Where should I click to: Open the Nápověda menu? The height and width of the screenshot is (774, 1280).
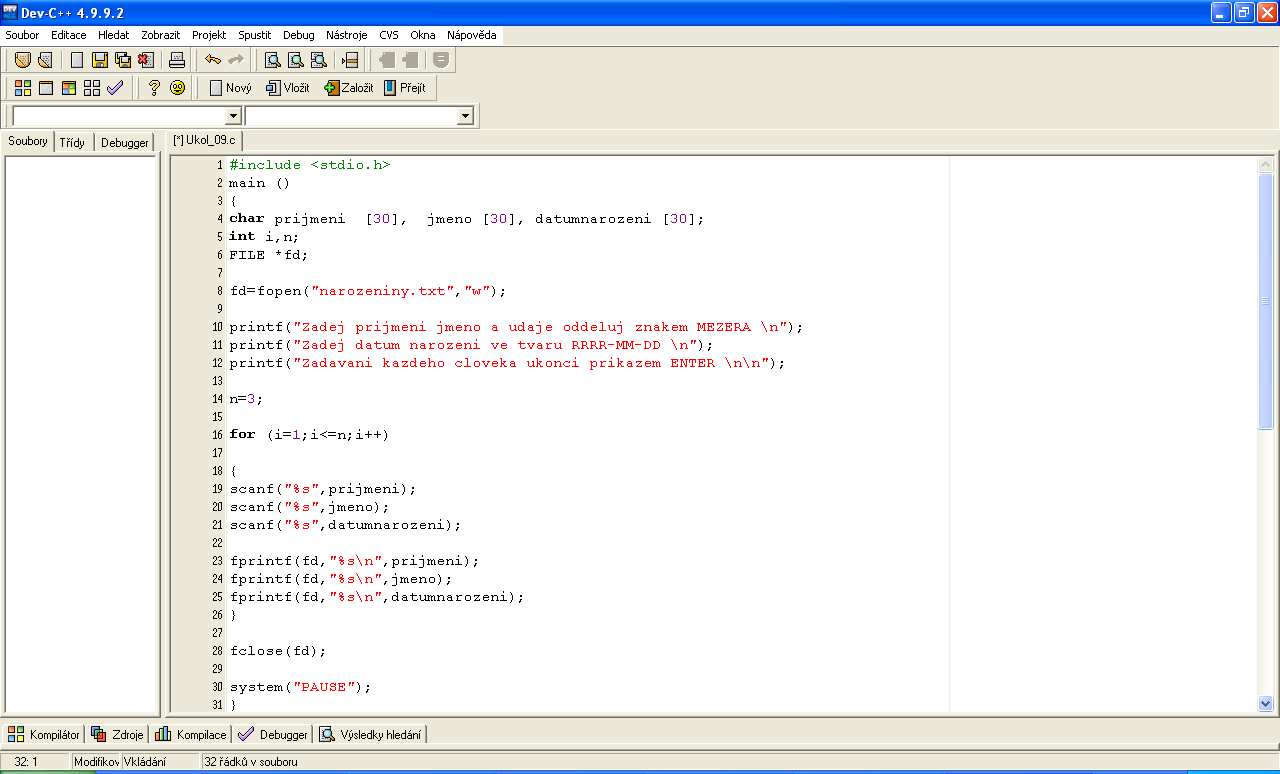coord(471,35)
